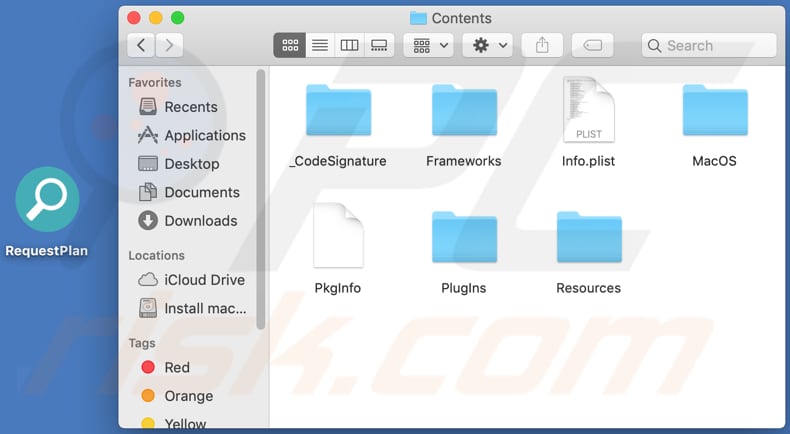The height and width of the screenshot is (434, 790).
Task: Select Desktop in the sidebar
Action: (x=178, y=164)
